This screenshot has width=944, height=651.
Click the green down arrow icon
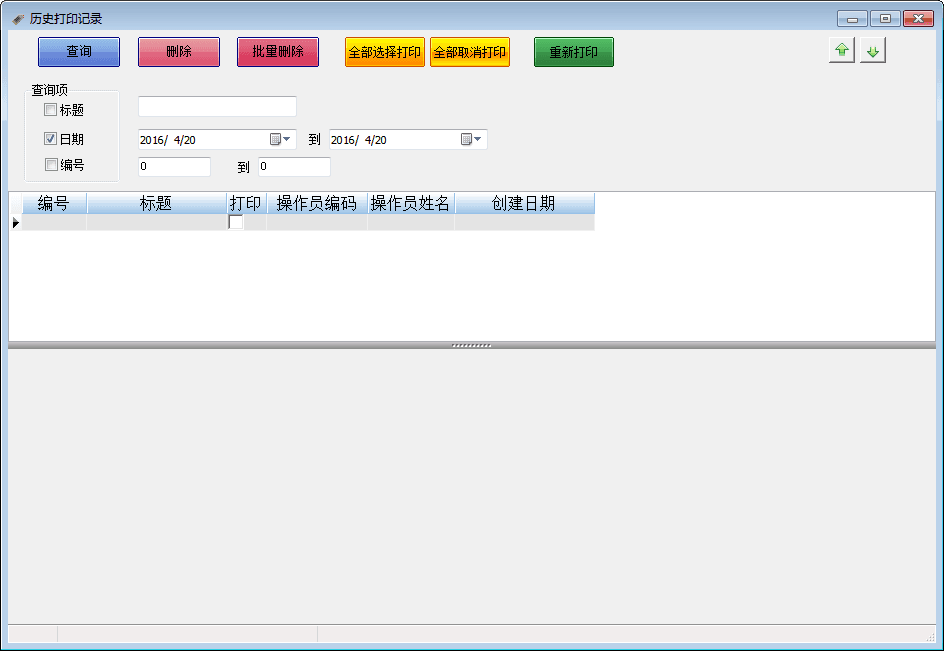click(x=873, y=51)
